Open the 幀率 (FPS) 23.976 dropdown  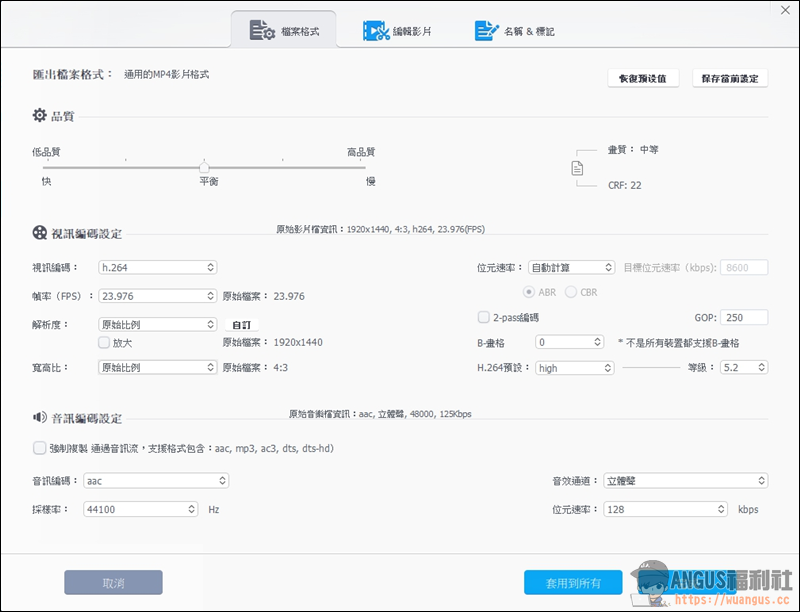158,296
